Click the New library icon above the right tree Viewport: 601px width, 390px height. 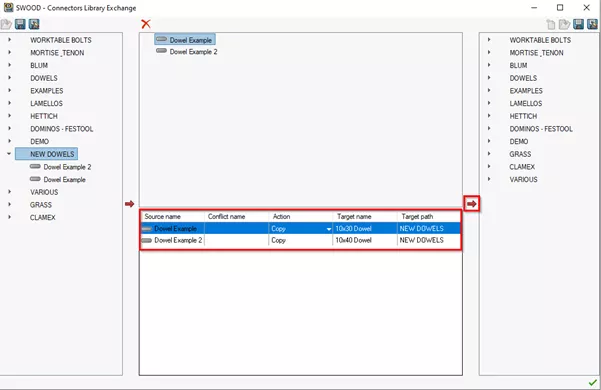coord(551,25)
